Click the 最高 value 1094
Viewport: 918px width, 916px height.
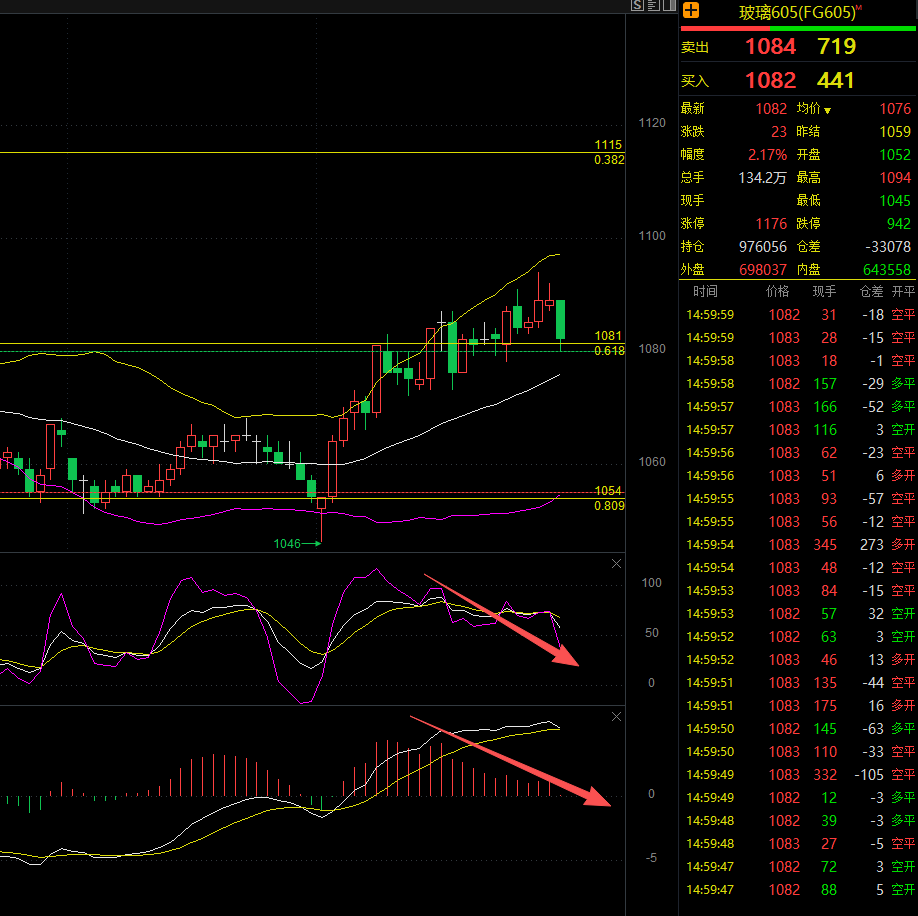[x=895, y=177]
